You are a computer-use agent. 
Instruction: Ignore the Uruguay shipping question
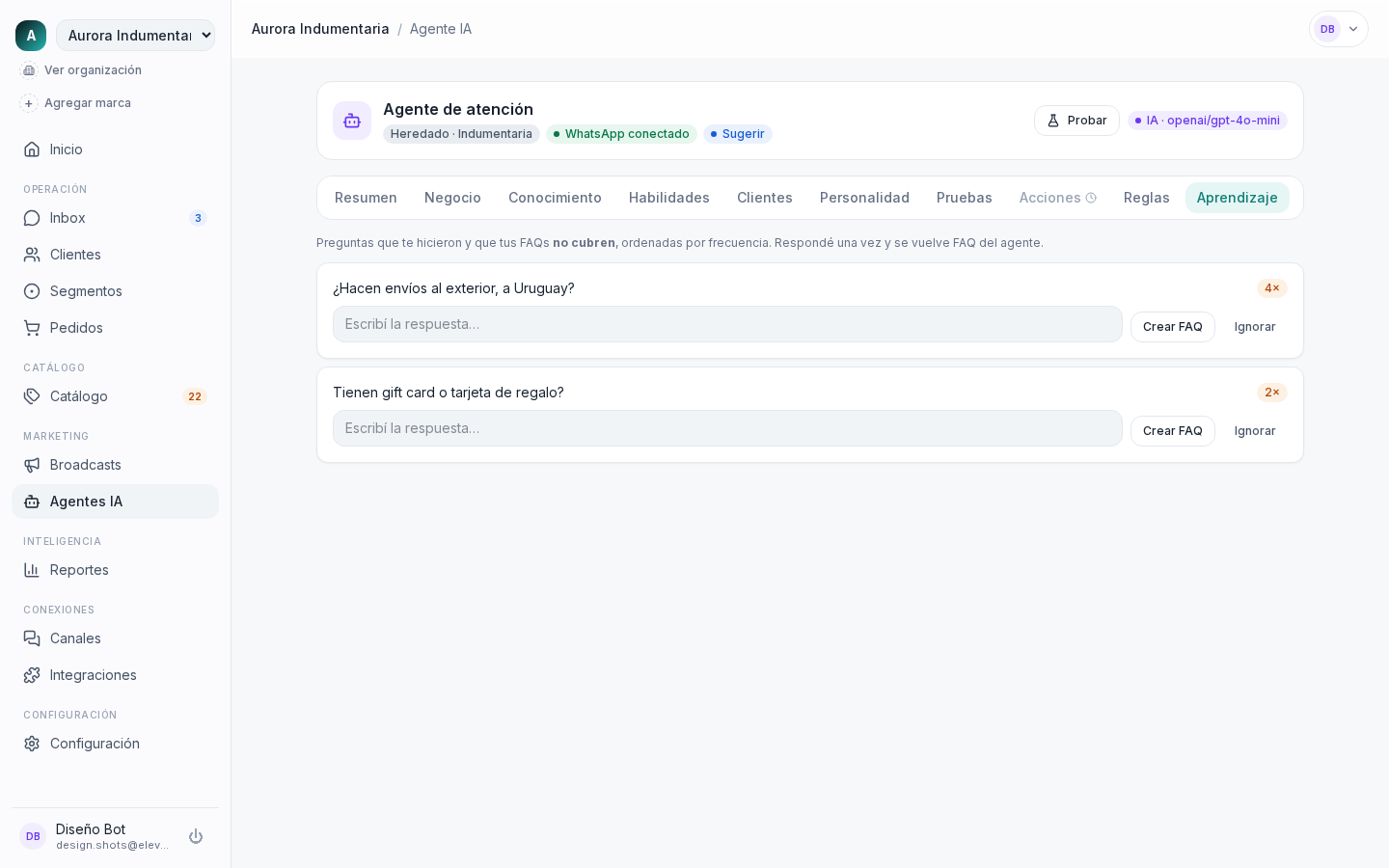1255,327
